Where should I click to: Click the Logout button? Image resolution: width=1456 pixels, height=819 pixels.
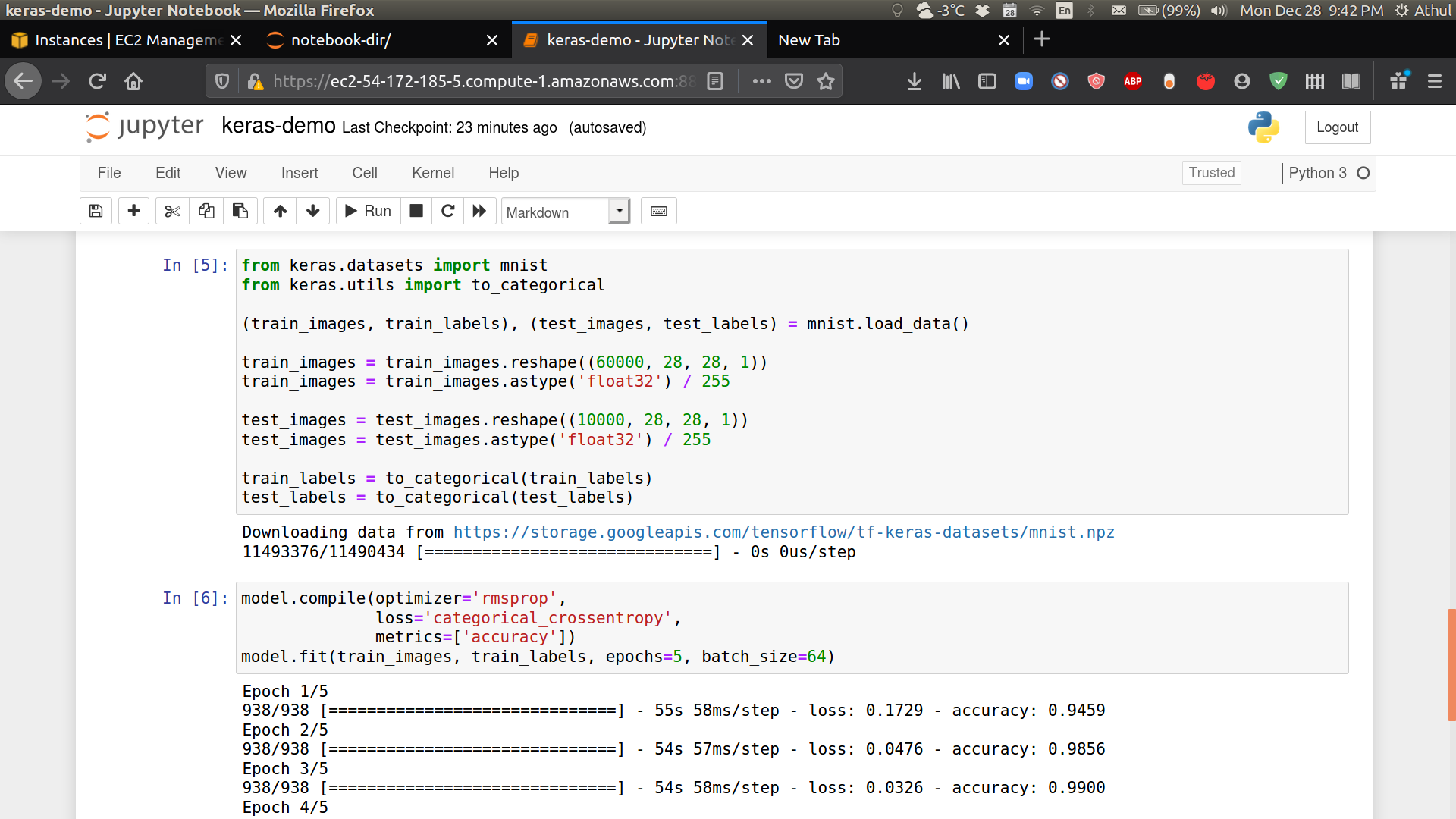point(1338,127)
